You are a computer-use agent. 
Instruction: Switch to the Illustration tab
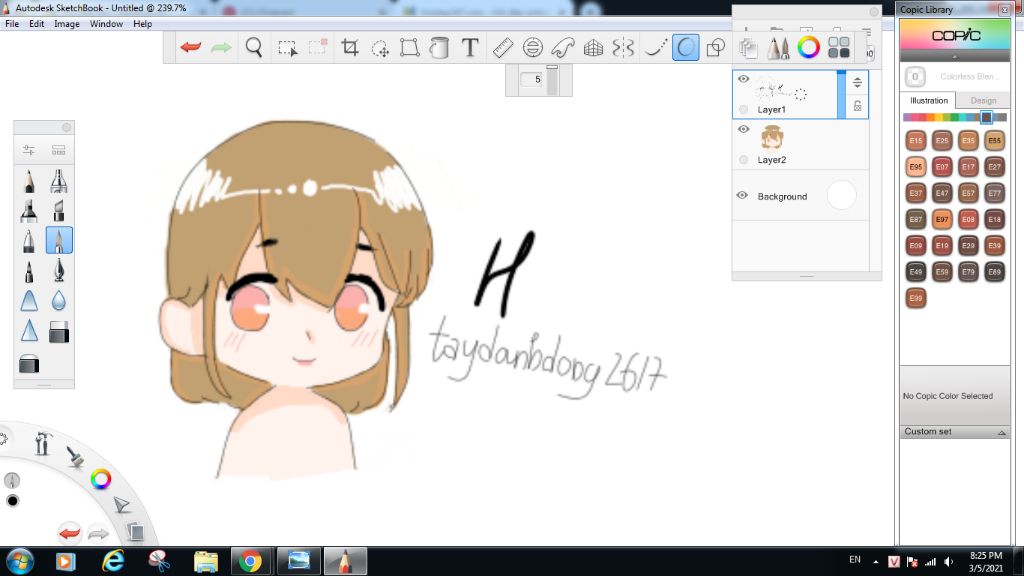pos(929,101)
